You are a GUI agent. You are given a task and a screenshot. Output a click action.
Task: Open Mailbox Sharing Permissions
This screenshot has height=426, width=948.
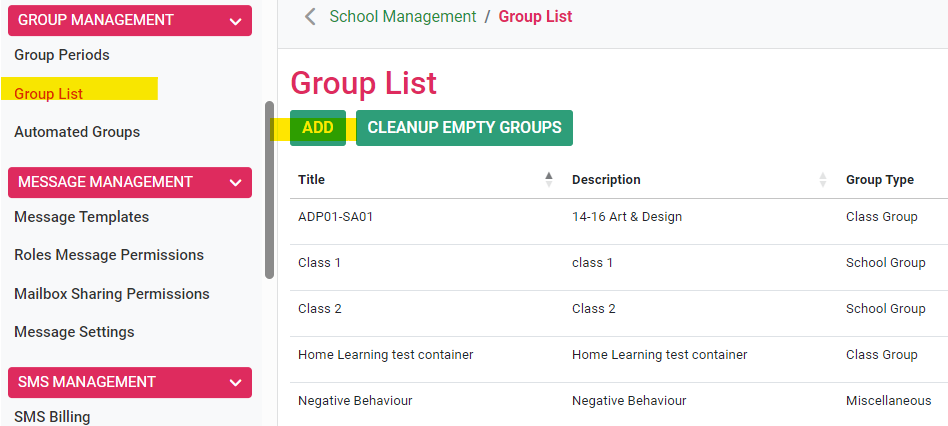pyautogui.click(x=112, y=294)
